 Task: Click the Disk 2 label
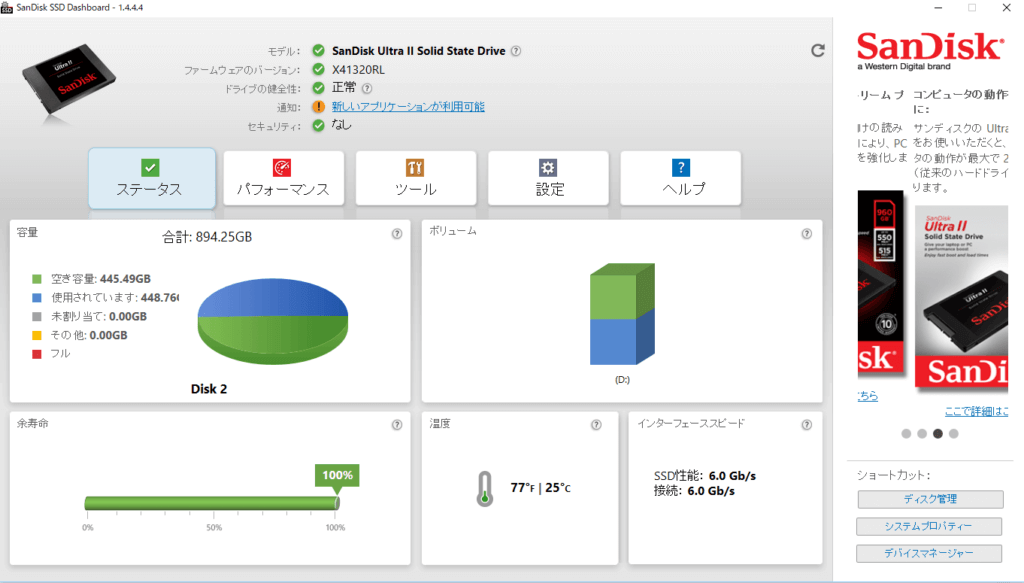(x=209, y=389)
